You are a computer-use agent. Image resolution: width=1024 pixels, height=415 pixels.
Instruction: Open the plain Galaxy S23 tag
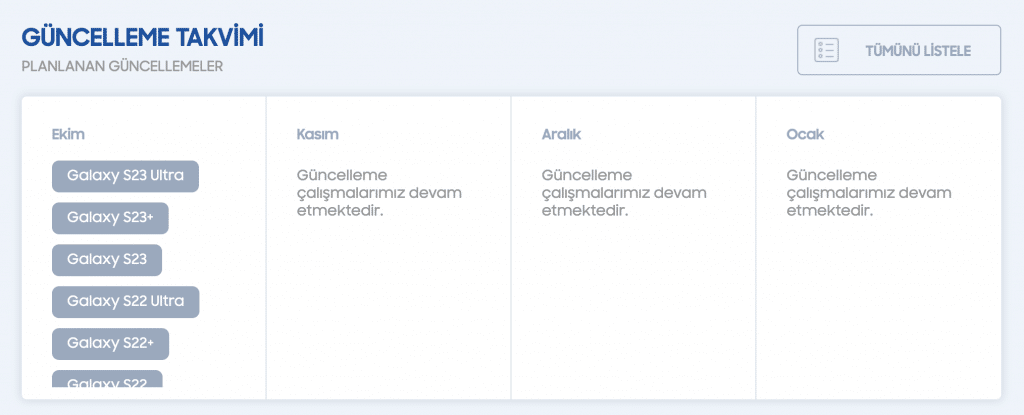pos(107,260)
